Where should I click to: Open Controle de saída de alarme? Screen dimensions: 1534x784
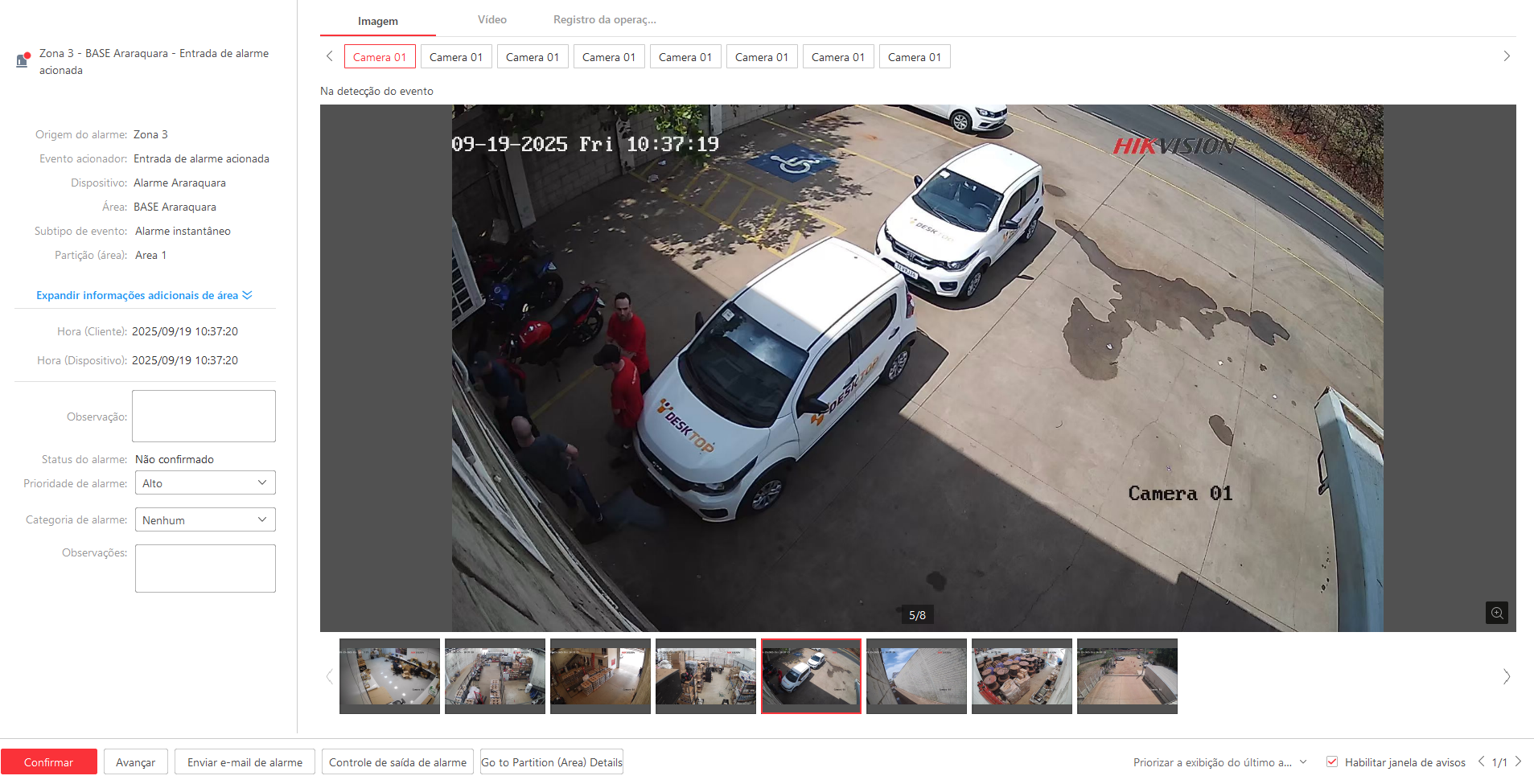397,762
